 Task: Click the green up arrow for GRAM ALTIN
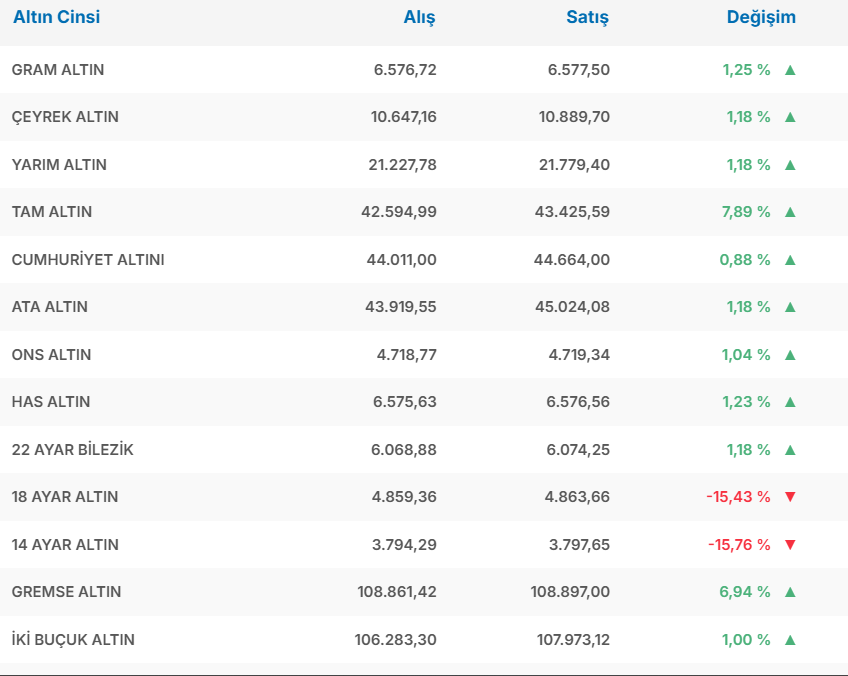pyautogui.click(x=790, y=70)
